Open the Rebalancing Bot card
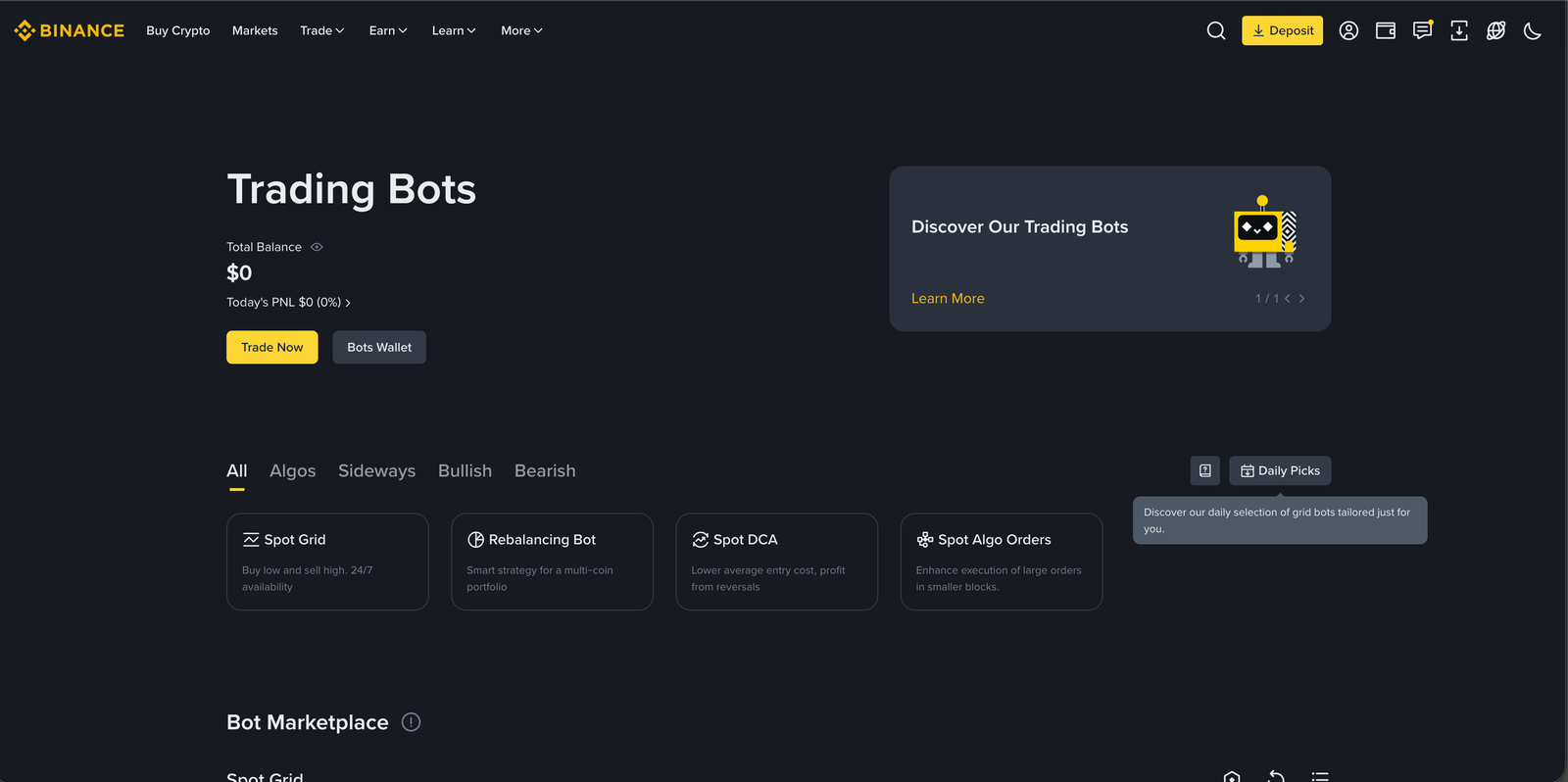 [552, 562]
